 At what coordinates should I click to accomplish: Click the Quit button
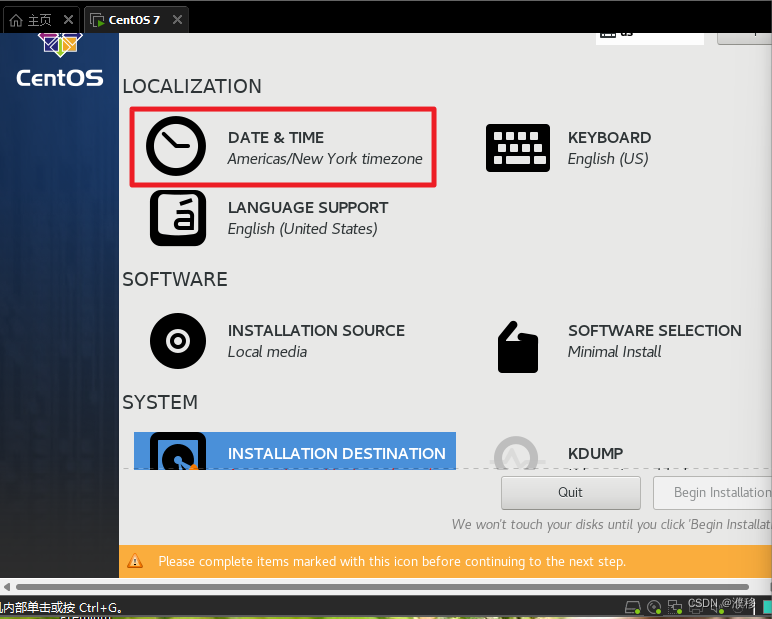[571, 492]
